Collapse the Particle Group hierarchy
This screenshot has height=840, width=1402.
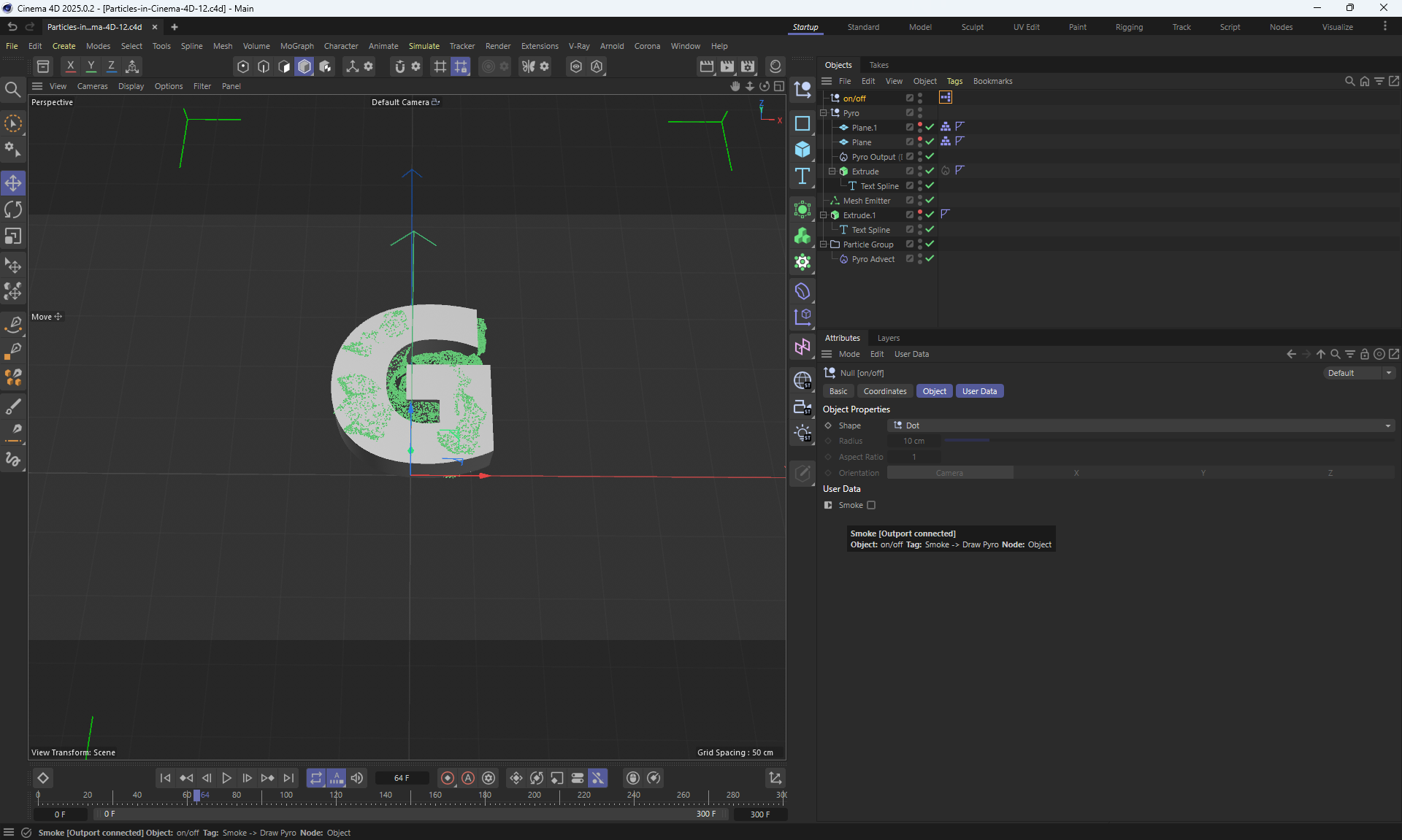(x=824, y=244)
